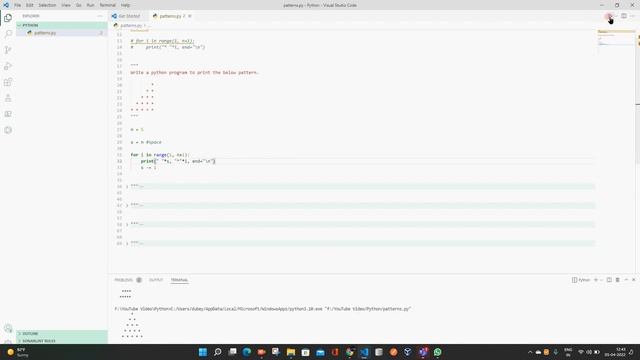Open launch profile dropdown next to new terminal

601,280
